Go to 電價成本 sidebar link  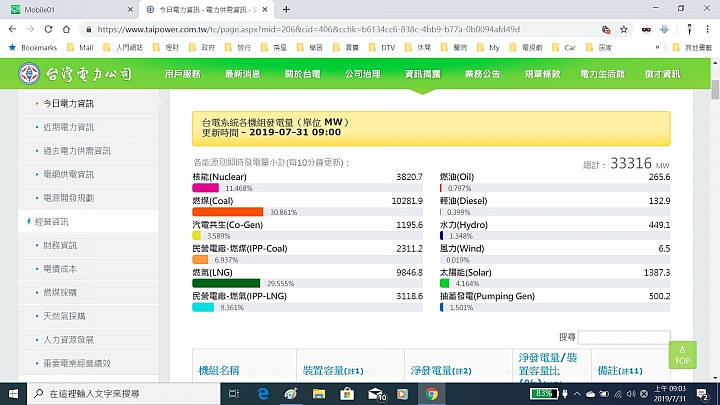60,269
